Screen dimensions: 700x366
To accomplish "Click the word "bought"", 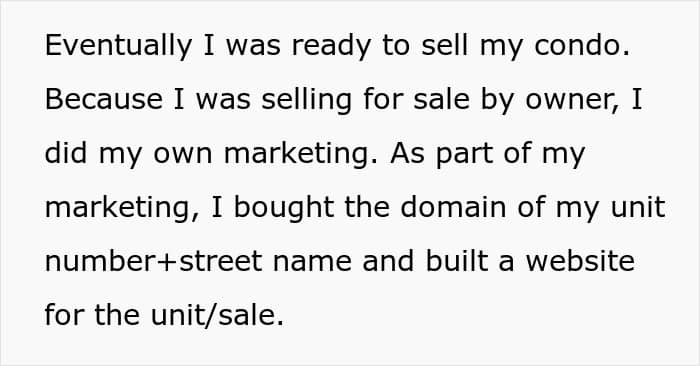I will tap(284, 208).
